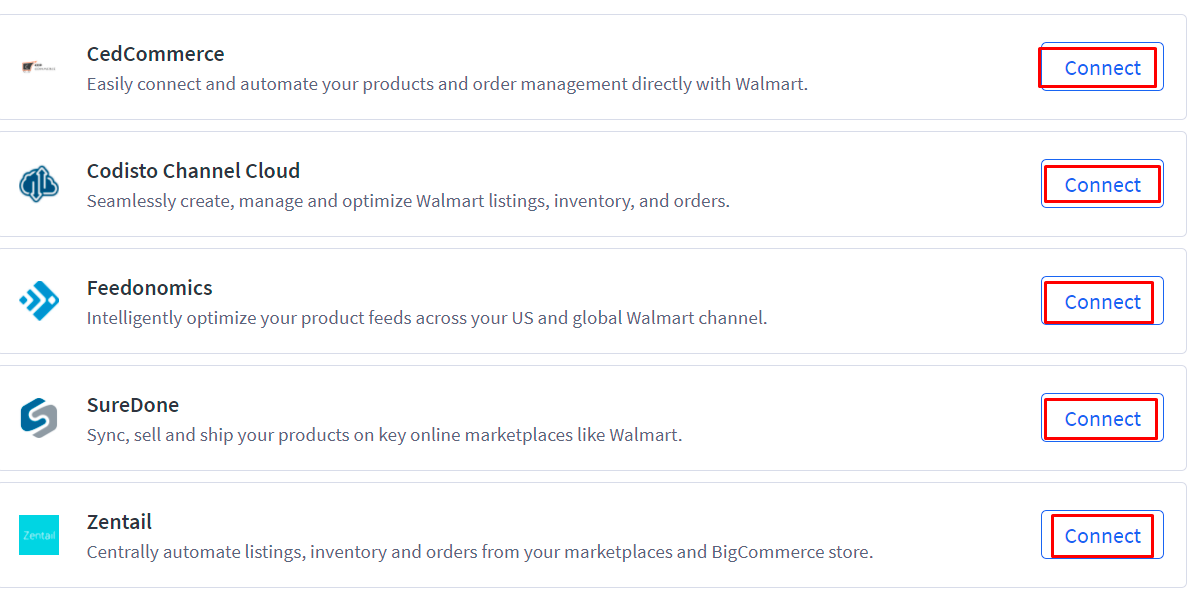Connect the CedCommerce integration
The height and width of the screenshot is (596, 1192).
coord(1102,68)
